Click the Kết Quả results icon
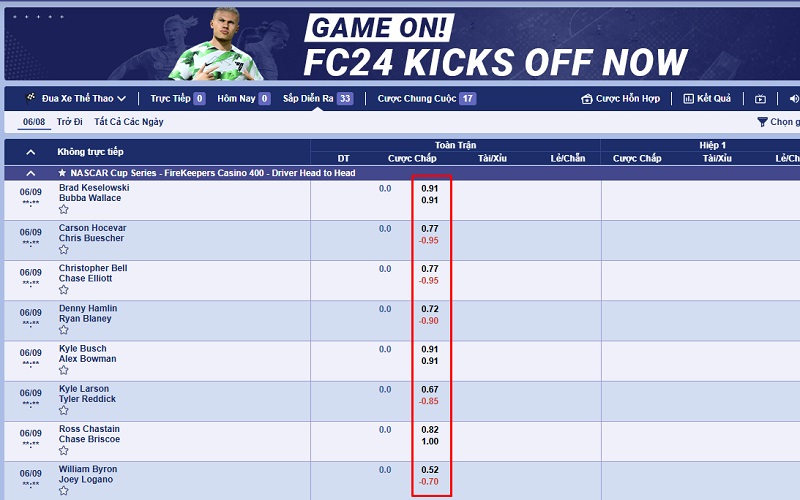Viewport: 800px width, 500px height. pyautogui.click(x=689, y=99)
